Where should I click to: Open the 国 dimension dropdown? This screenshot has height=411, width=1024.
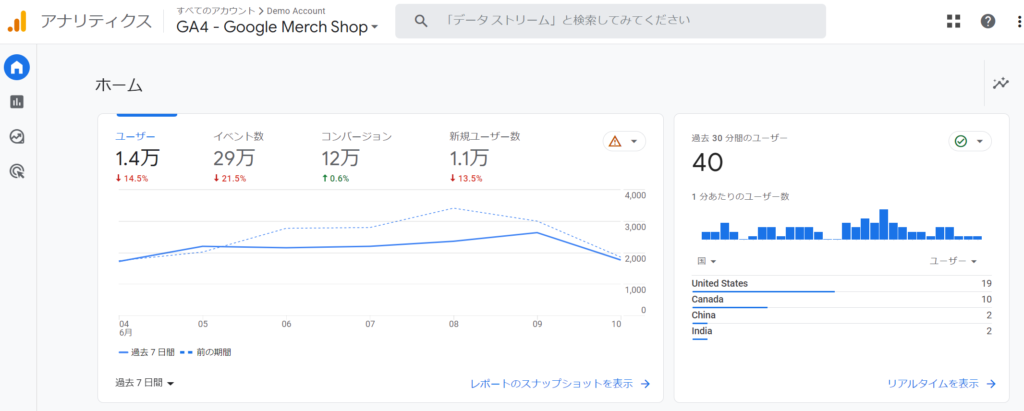pos(707,261)
